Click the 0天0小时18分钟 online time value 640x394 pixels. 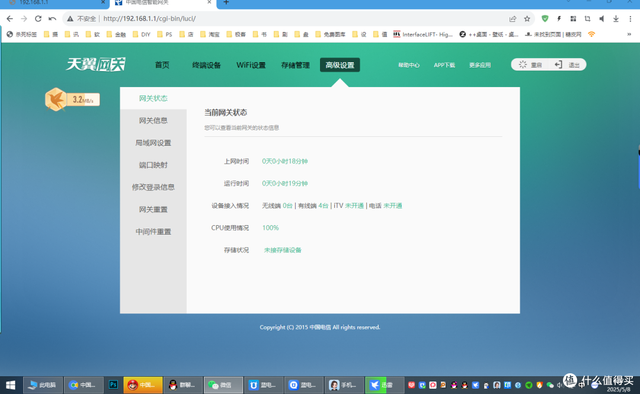(x=284, y=161)
